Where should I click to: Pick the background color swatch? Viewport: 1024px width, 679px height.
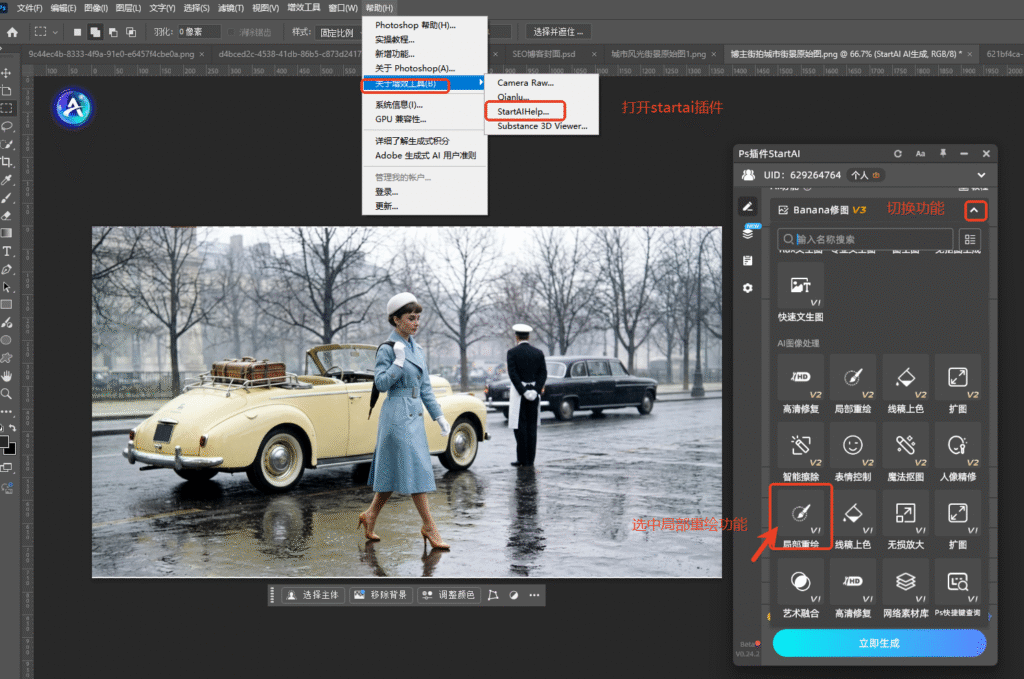click(11, 449)
